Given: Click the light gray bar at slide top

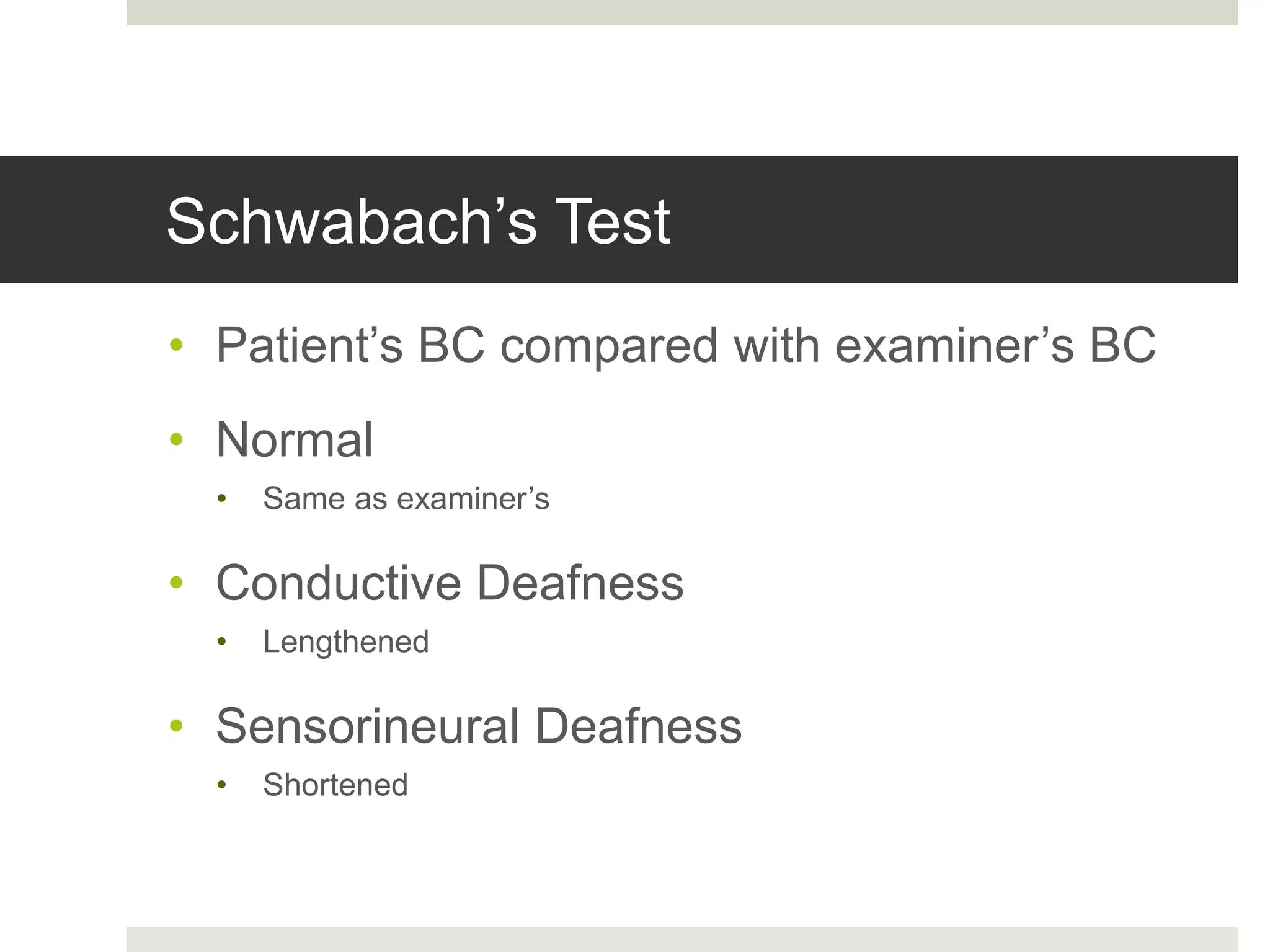Looking at the screenshot, I should (682, 12).
